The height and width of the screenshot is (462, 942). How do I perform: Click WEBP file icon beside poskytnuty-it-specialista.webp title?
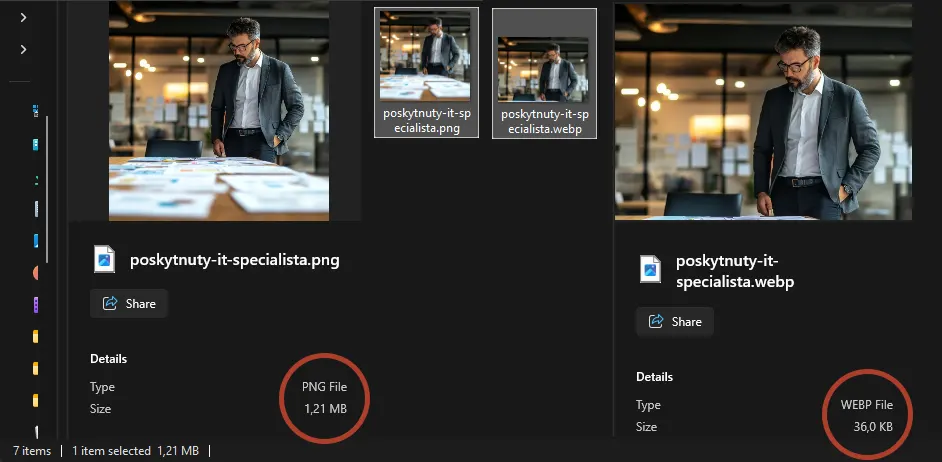tap(650, 271)
